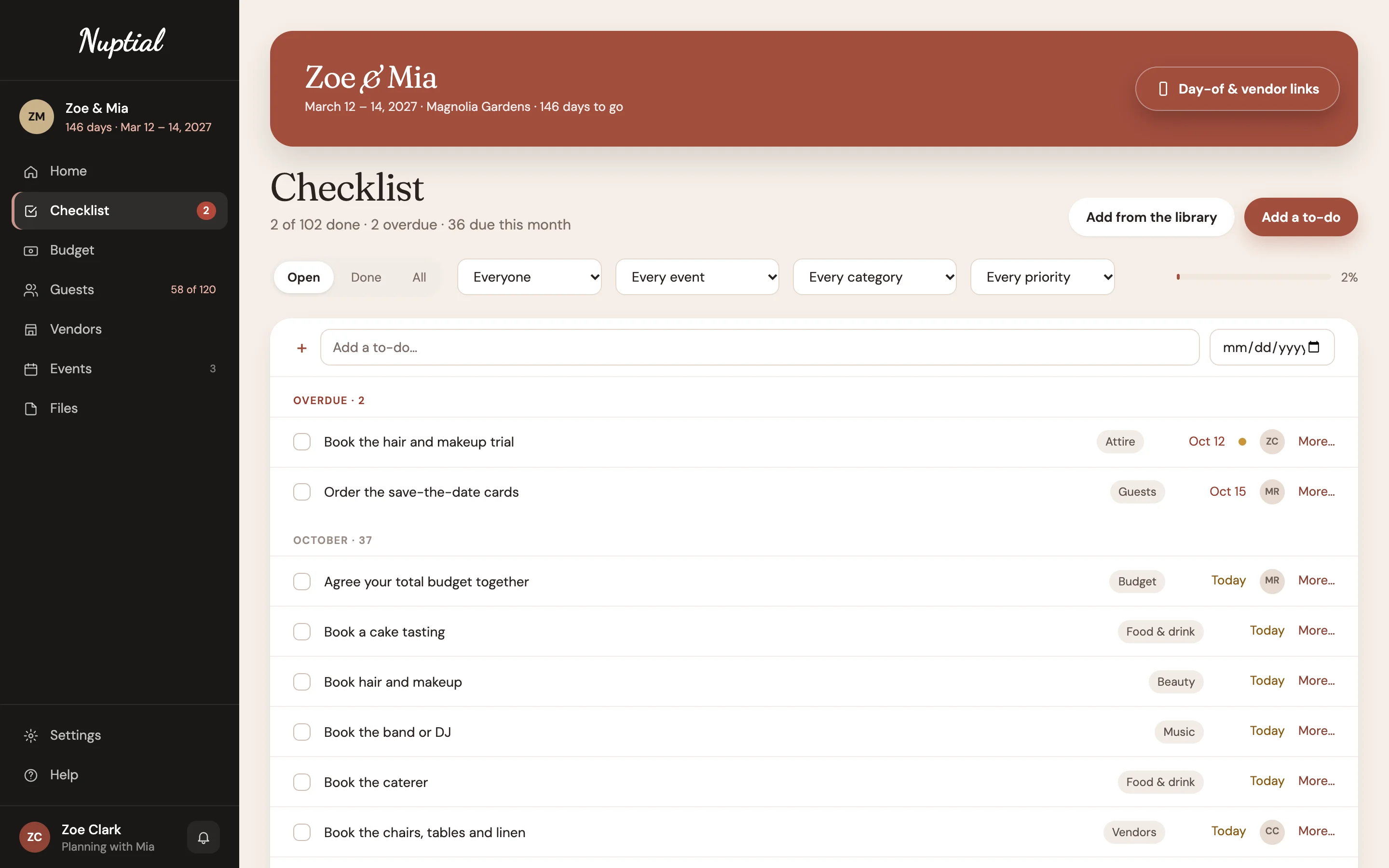
Task: Open More… for Book the caterer
Action: [1316, 781]
